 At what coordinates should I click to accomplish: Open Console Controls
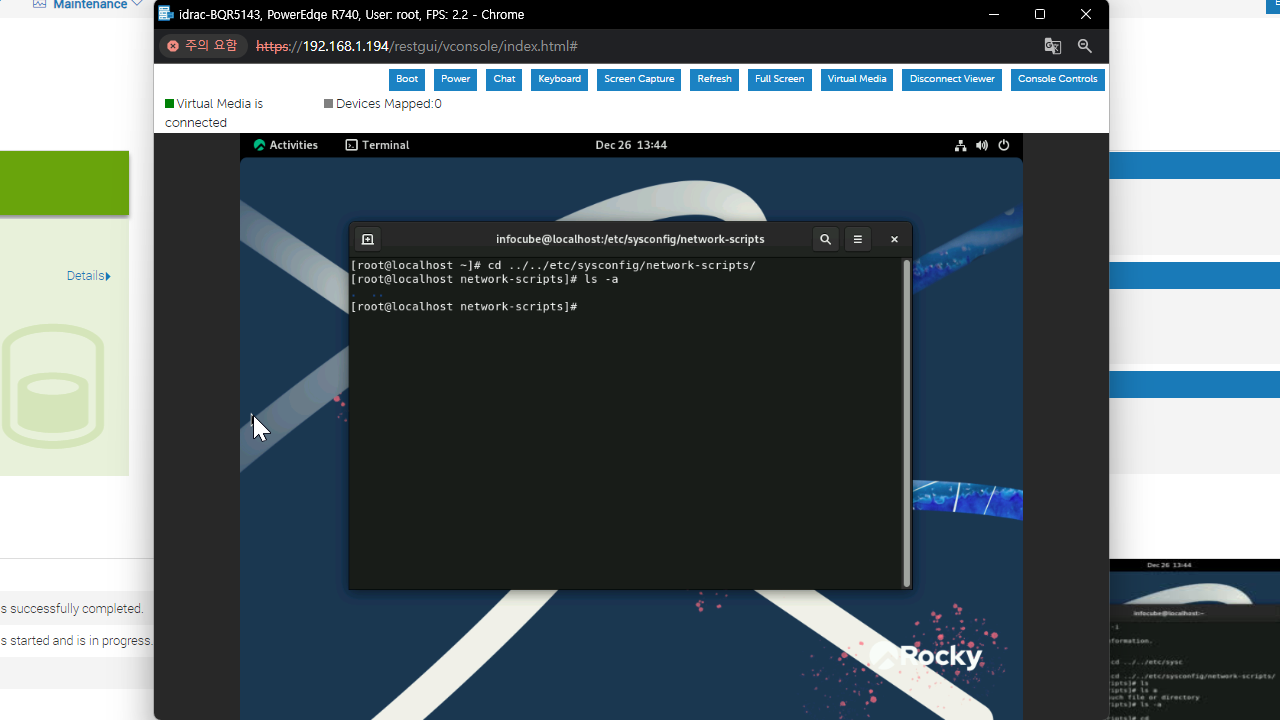point(1057,79)
